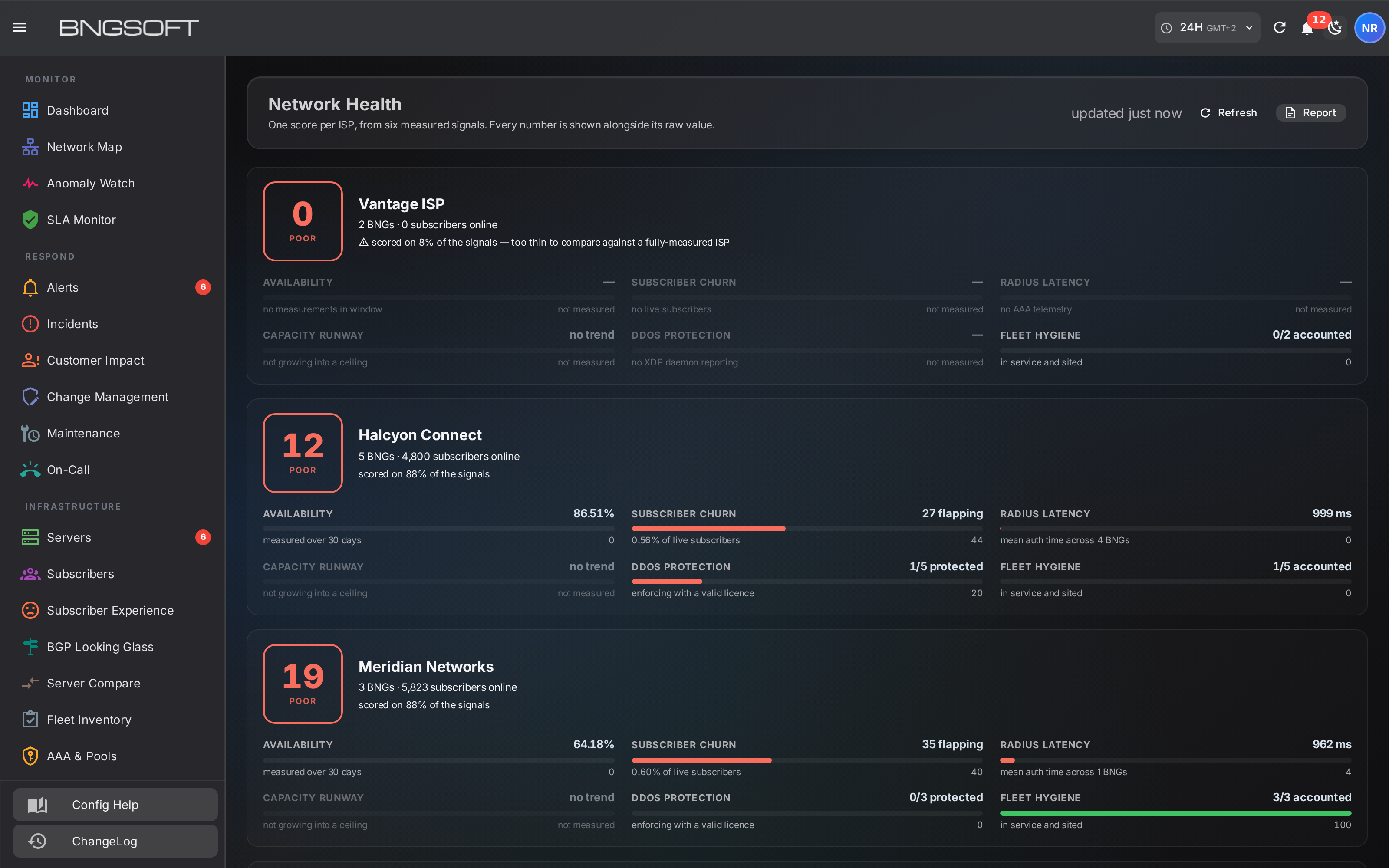This screenshot has height=868, width=1389.
Task: Click the Meridian Networks score tile 19
Action: [303, 684]
